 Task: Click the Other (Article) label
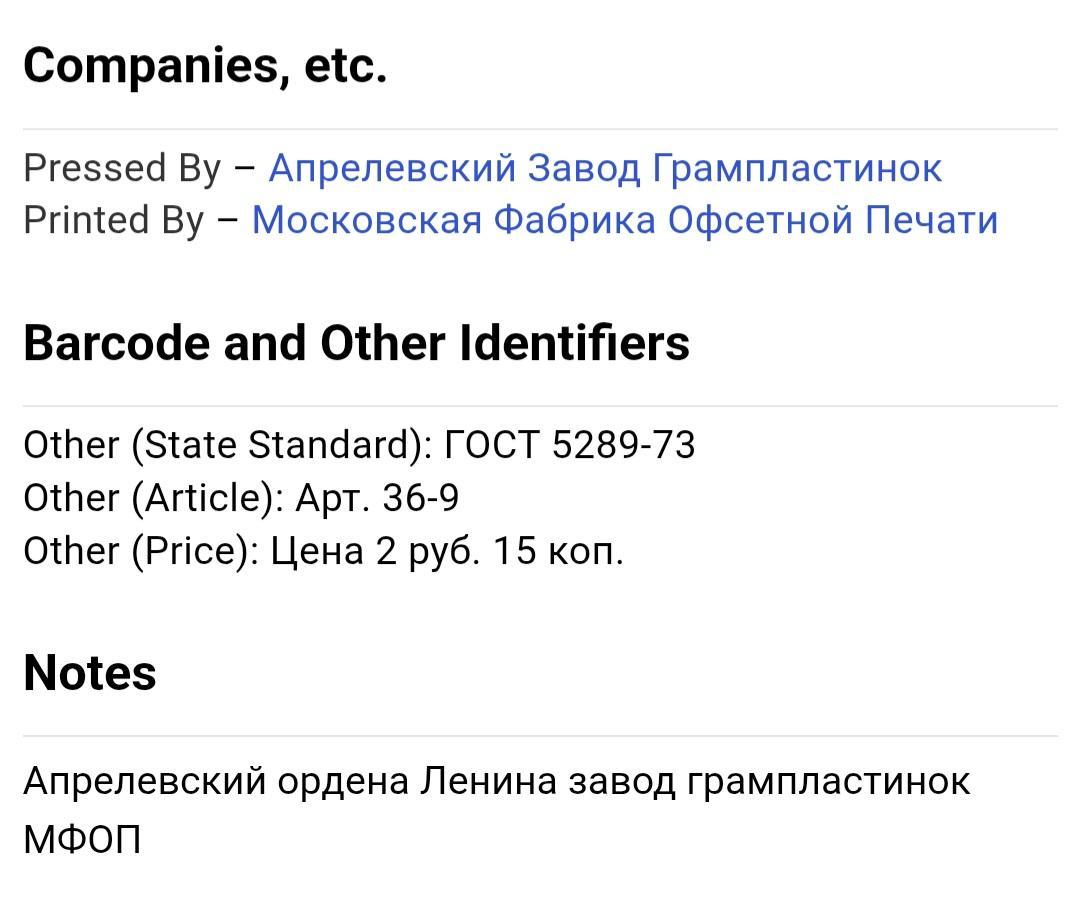[x=154, y=498]
